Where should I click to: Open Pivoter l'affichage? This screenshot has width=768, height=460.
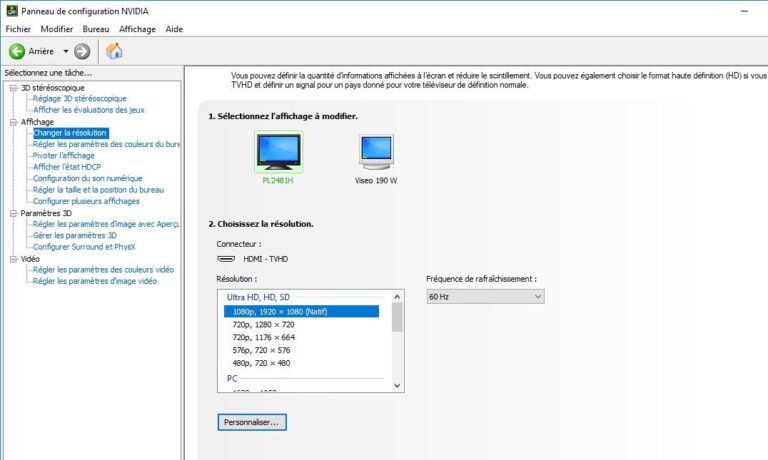[x=64, y=155]
